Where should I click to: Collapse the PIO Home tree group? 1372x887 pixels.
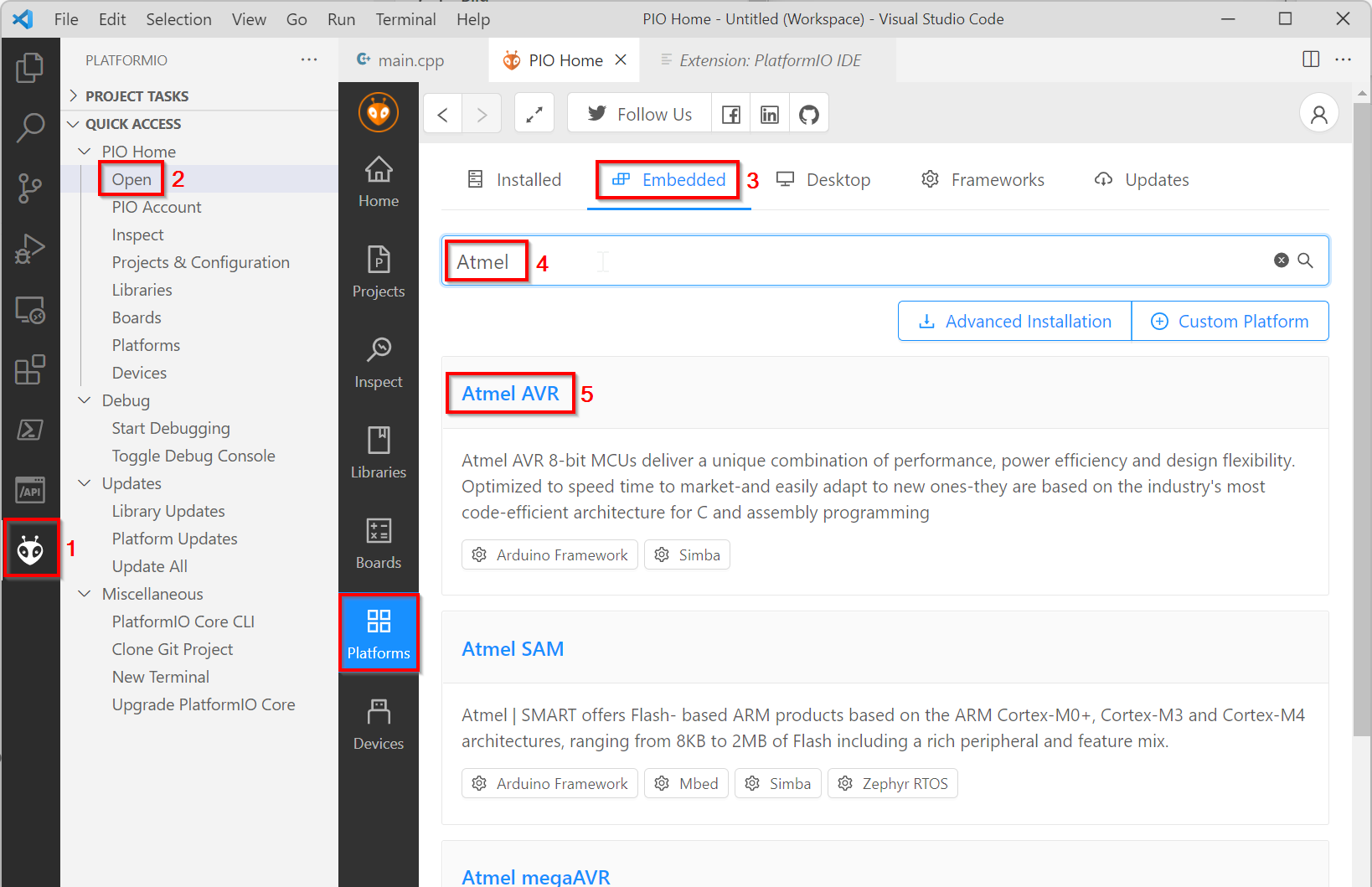coord(84,152)
